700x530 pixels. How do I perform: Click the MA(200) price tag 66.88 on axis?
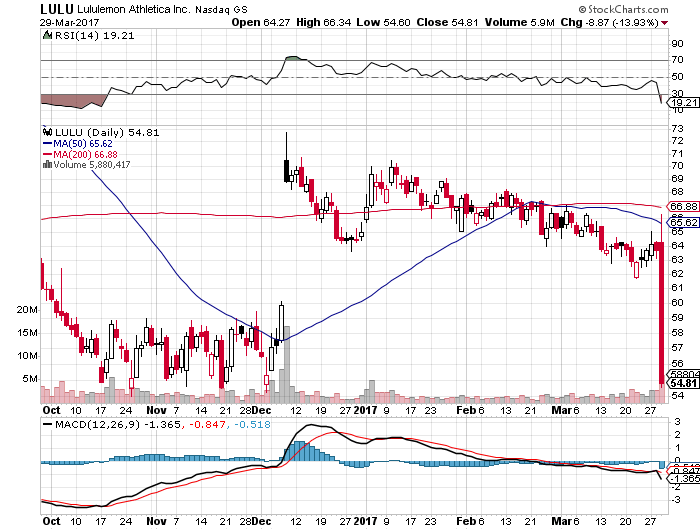click(x=683, y=206)
